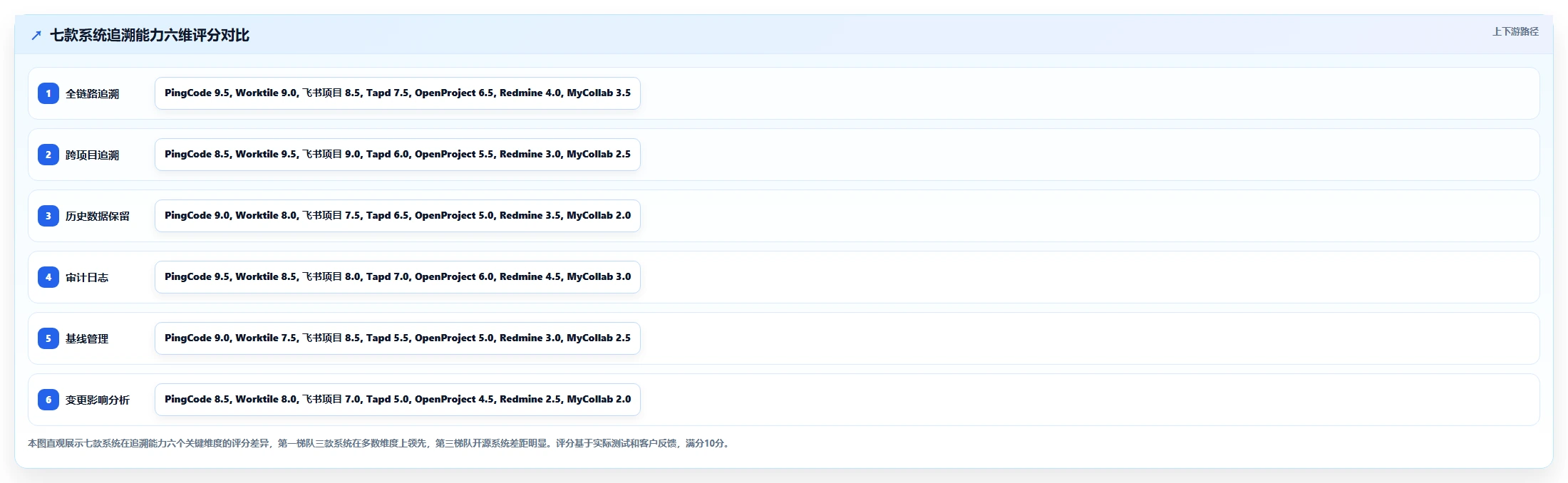Select the 历史数据保留 row label
This screenshot has width=1568, height=483.
98,217
